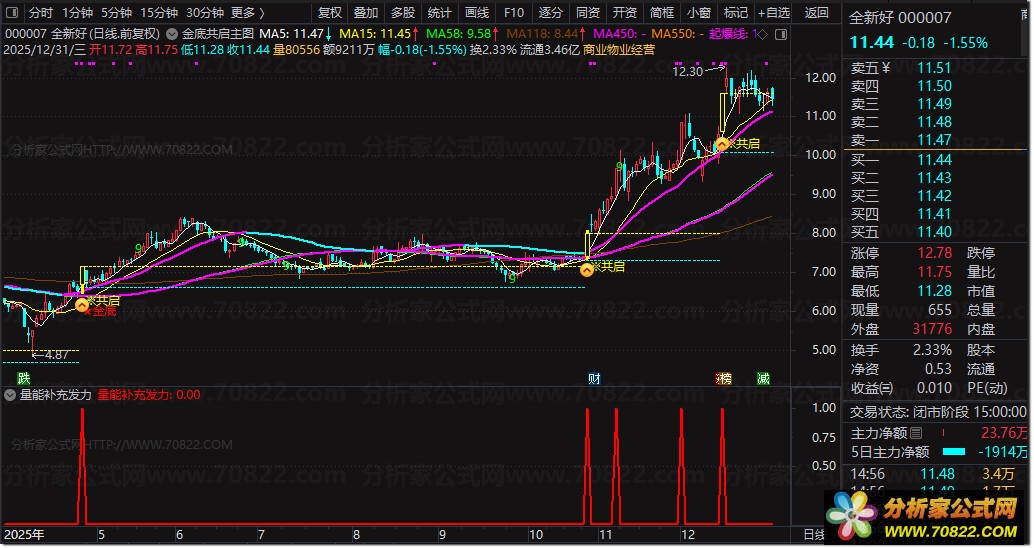Screen dimensions: 1034x548
Task: Click the list icon beside 主力净额
Action: coord(915,433)
